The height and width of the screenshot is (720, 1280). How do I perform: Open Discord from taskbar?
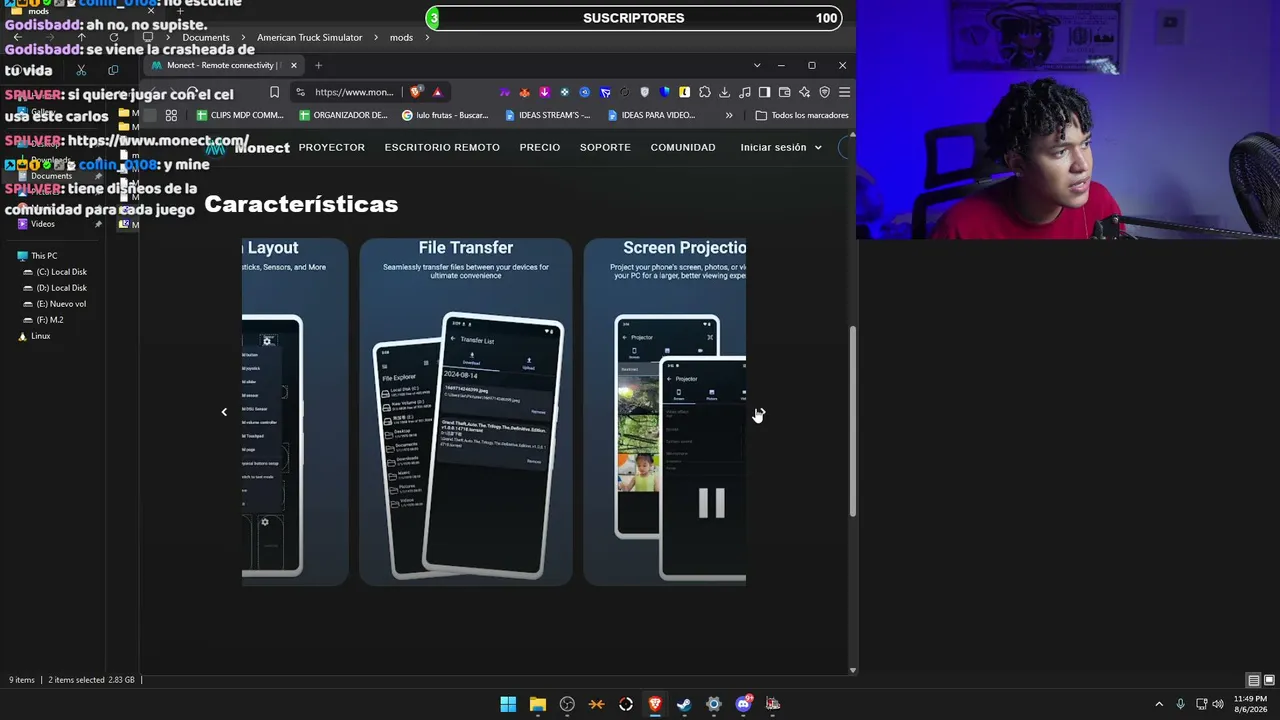coord(743,704)
